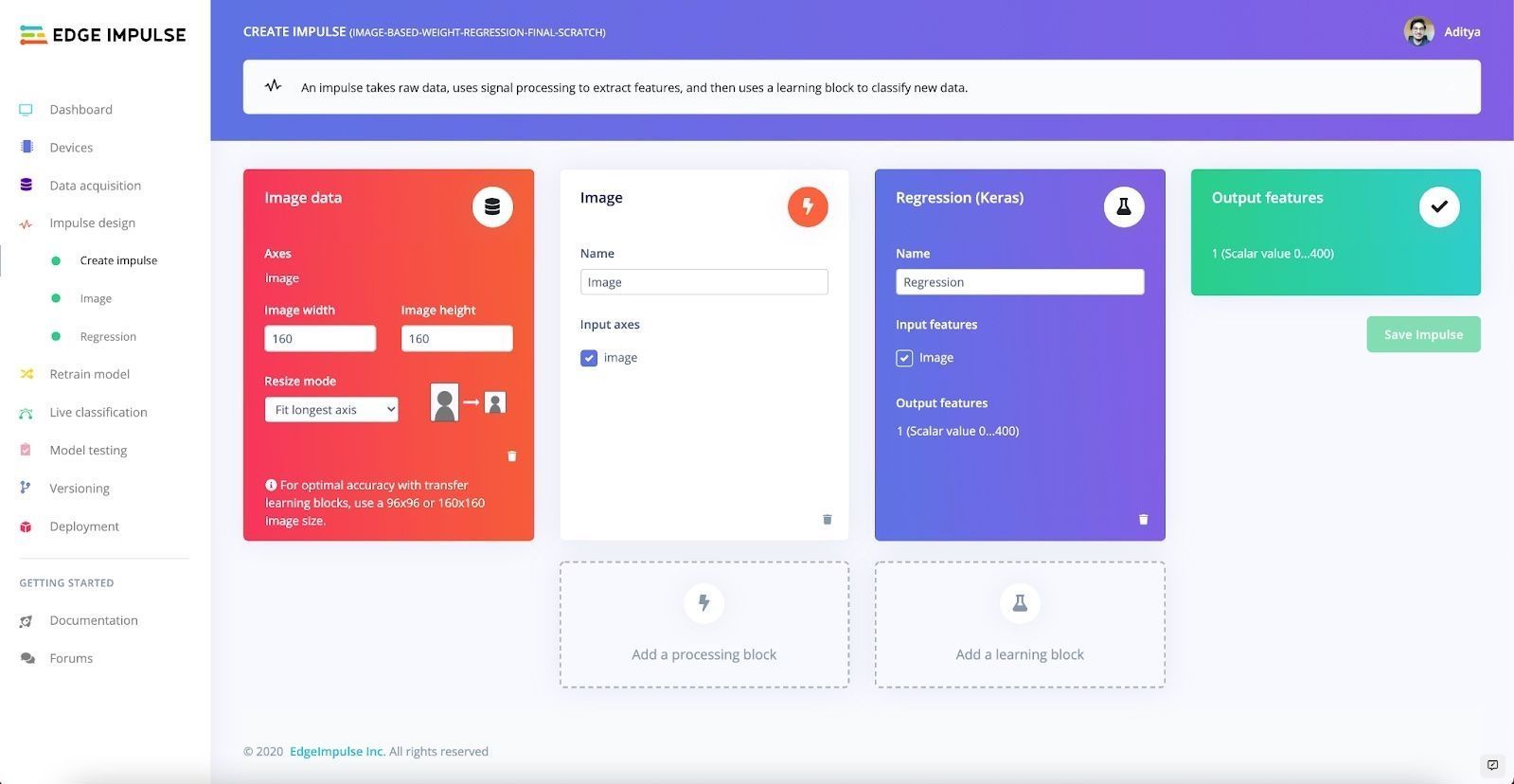Open the Regression sub-item in sidebar
1514x784 pixels.
(108, 336)
